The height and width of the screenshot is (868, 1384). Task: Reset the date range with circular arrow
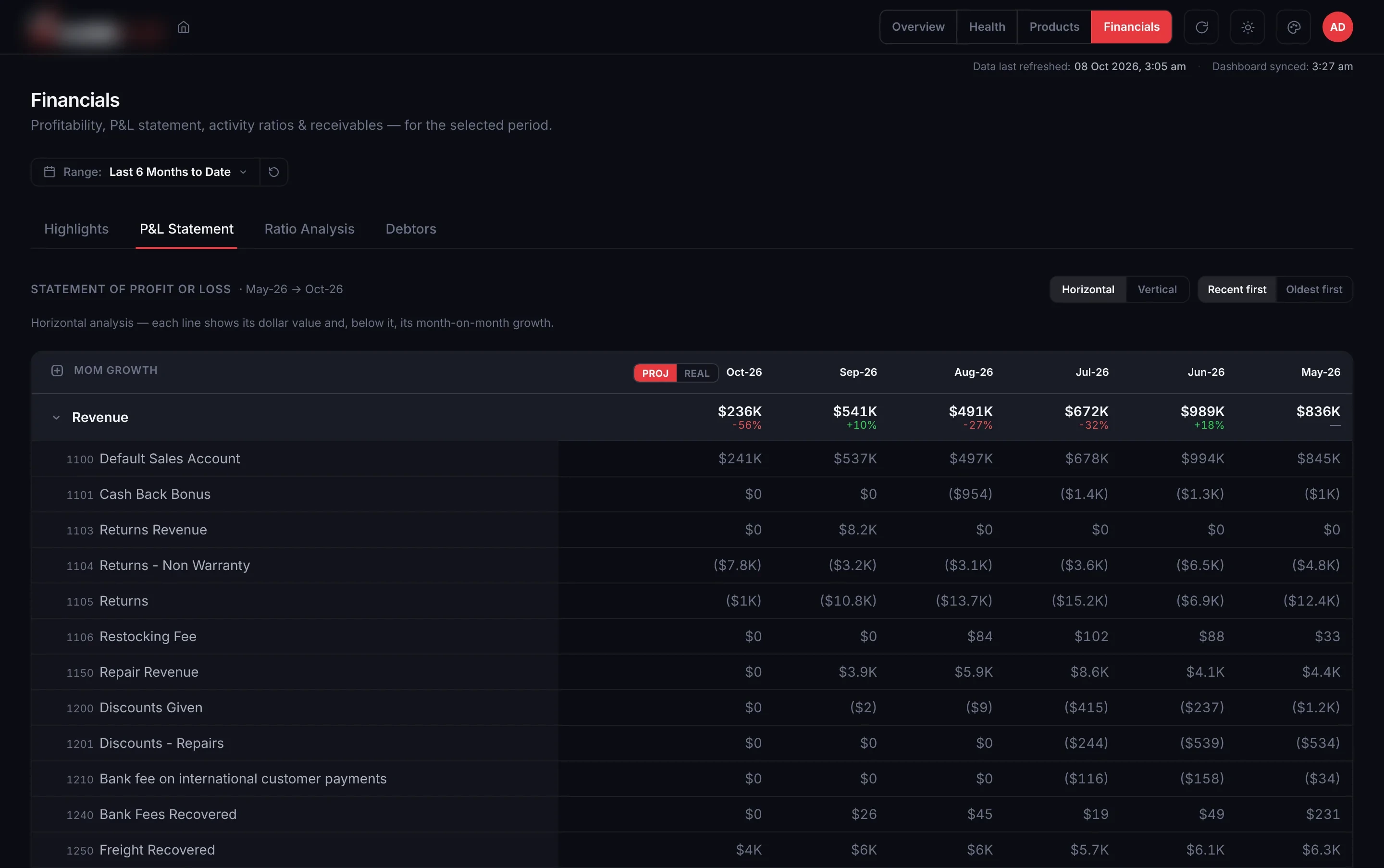pos(274,172)
